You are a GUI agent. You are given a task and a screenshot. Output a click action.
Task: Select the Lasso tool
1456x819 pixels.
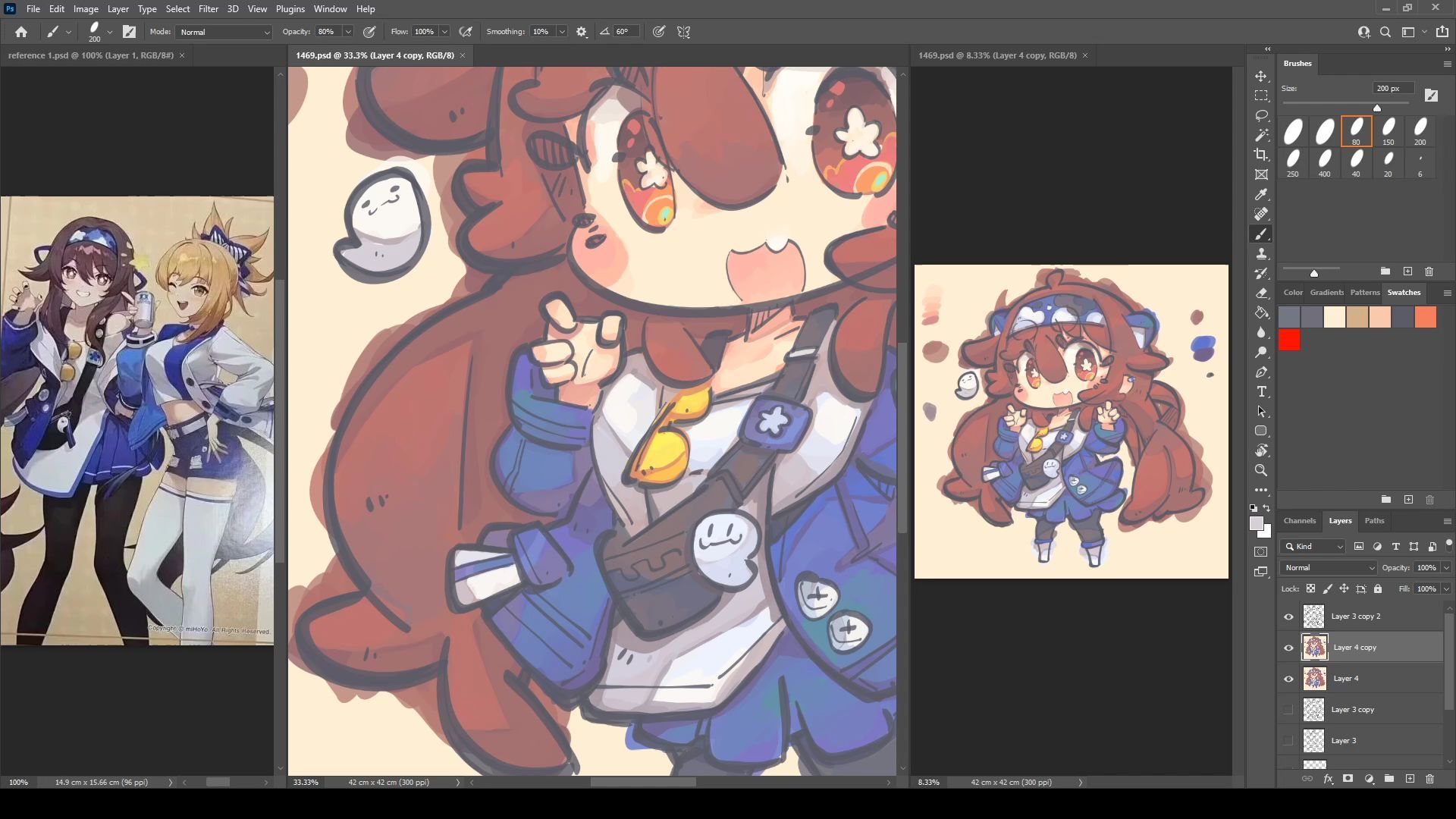click(x=1261, y=115)
